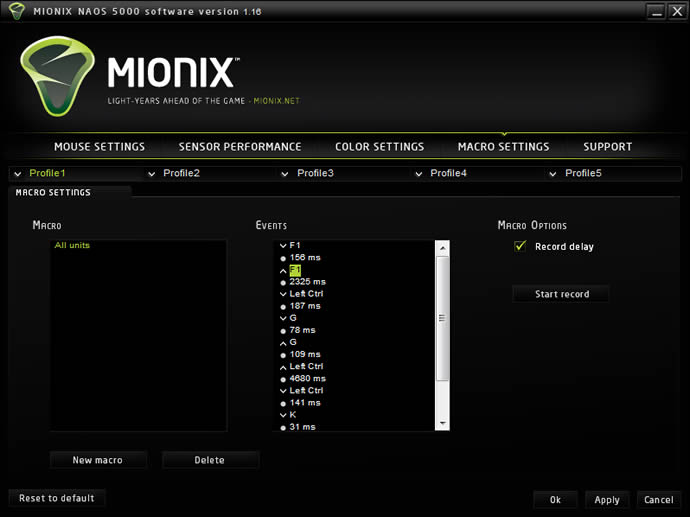This screenshot has height=517, width=690.
Task: Select the highlighted F1 key-up event
Action: (x=295, y=270)
